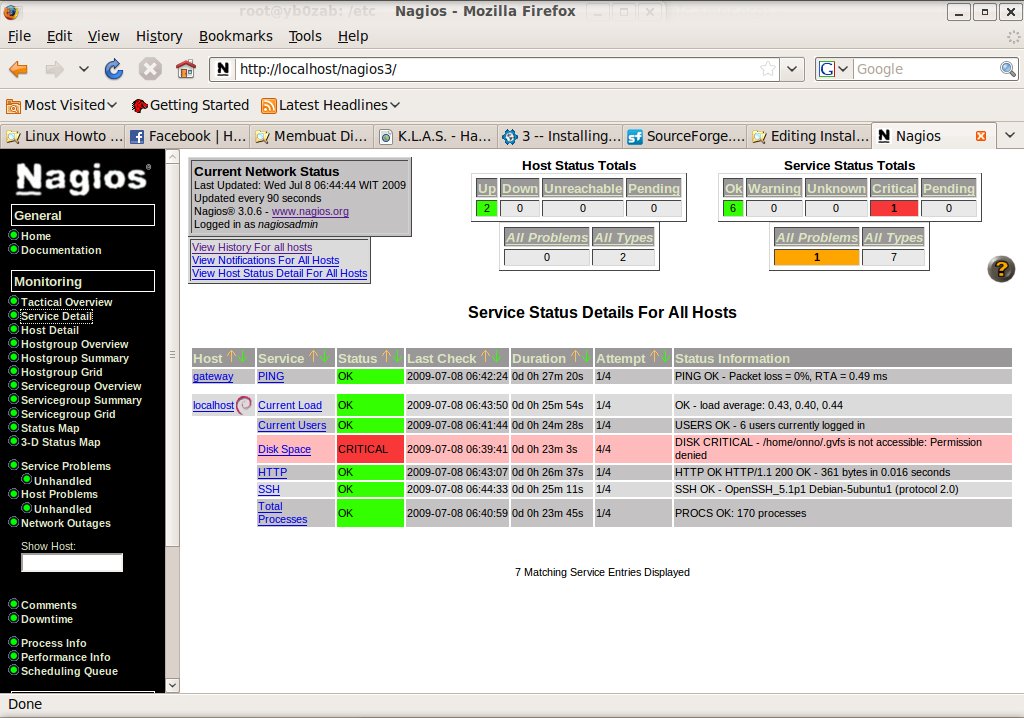Click the yellow help question-mark icon
1024x718 pixels.
pyautogui.click(x=1000, y=269)
